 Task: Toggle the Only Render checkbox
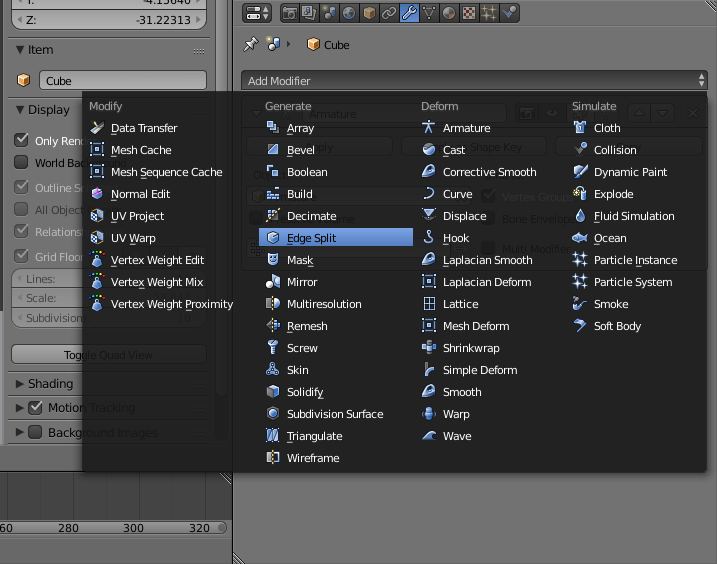click(21, 141)
